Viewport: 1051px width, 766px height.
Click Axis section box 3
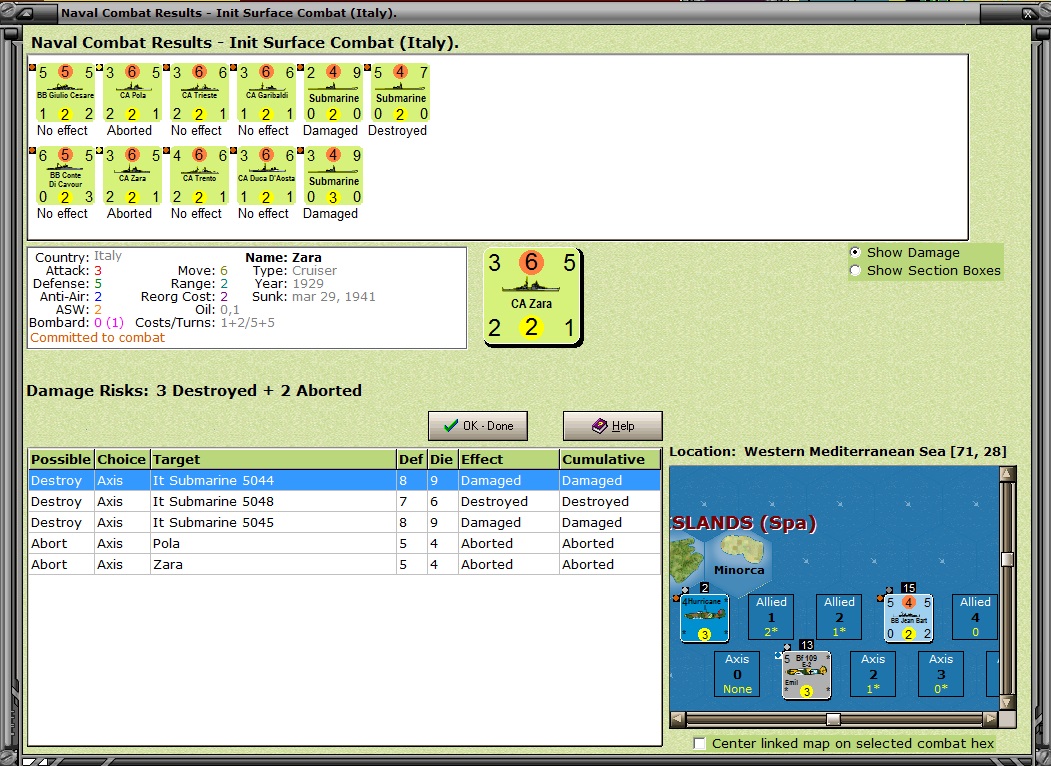click(x=940, y=674)
